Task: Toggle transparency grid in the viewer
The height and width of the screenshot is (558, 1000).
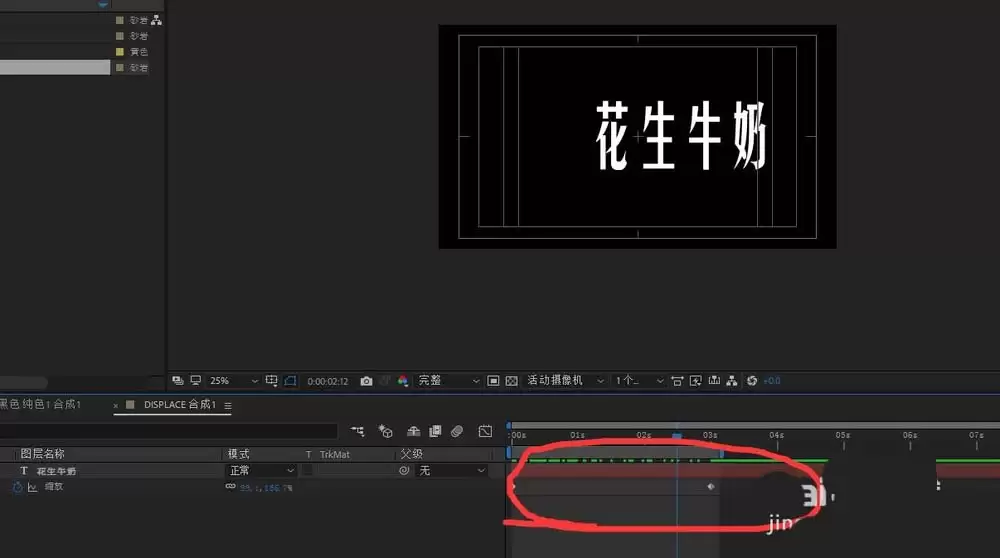Action: point(511,381)
